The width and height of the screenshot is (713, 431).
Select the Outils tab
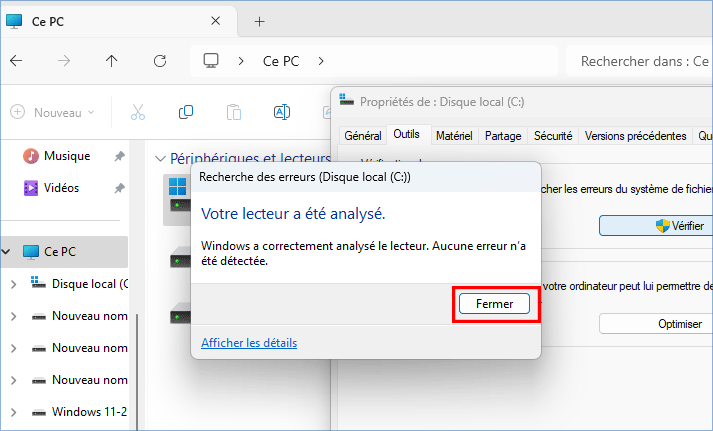tap(407, 134)
